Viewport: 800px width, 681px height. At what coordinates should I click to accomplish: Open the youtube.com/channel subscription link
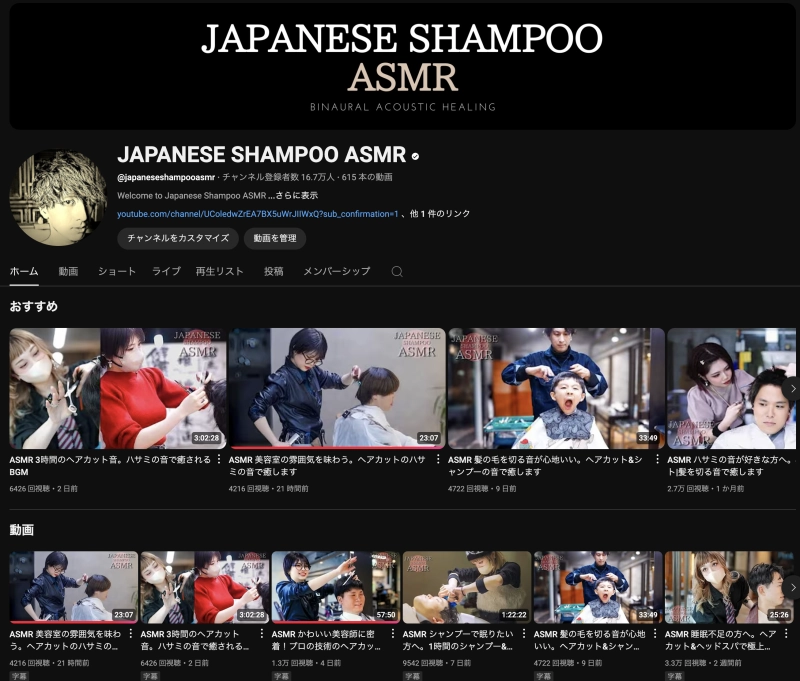click(x=258, y=214)
